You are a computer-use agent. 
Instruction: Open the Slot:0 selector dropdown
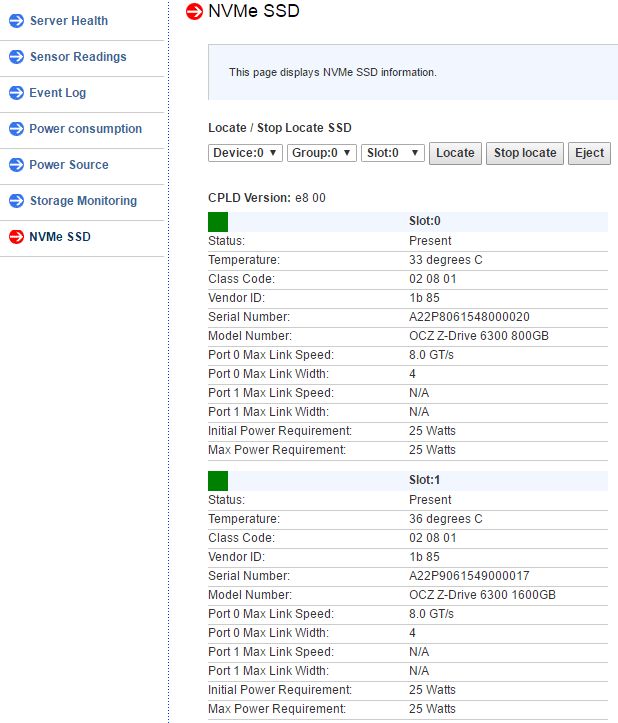pos(392,153)
